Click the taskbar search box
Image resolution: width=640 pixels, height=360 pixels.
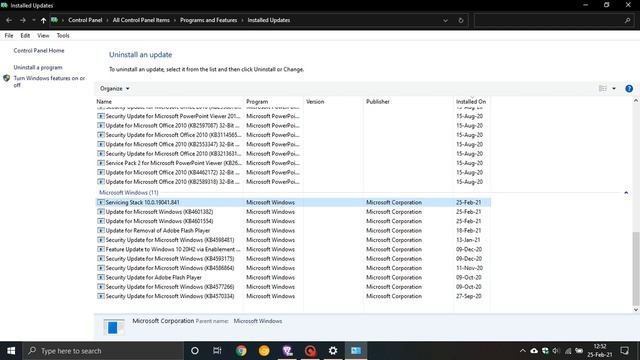[x=103, y=351]
